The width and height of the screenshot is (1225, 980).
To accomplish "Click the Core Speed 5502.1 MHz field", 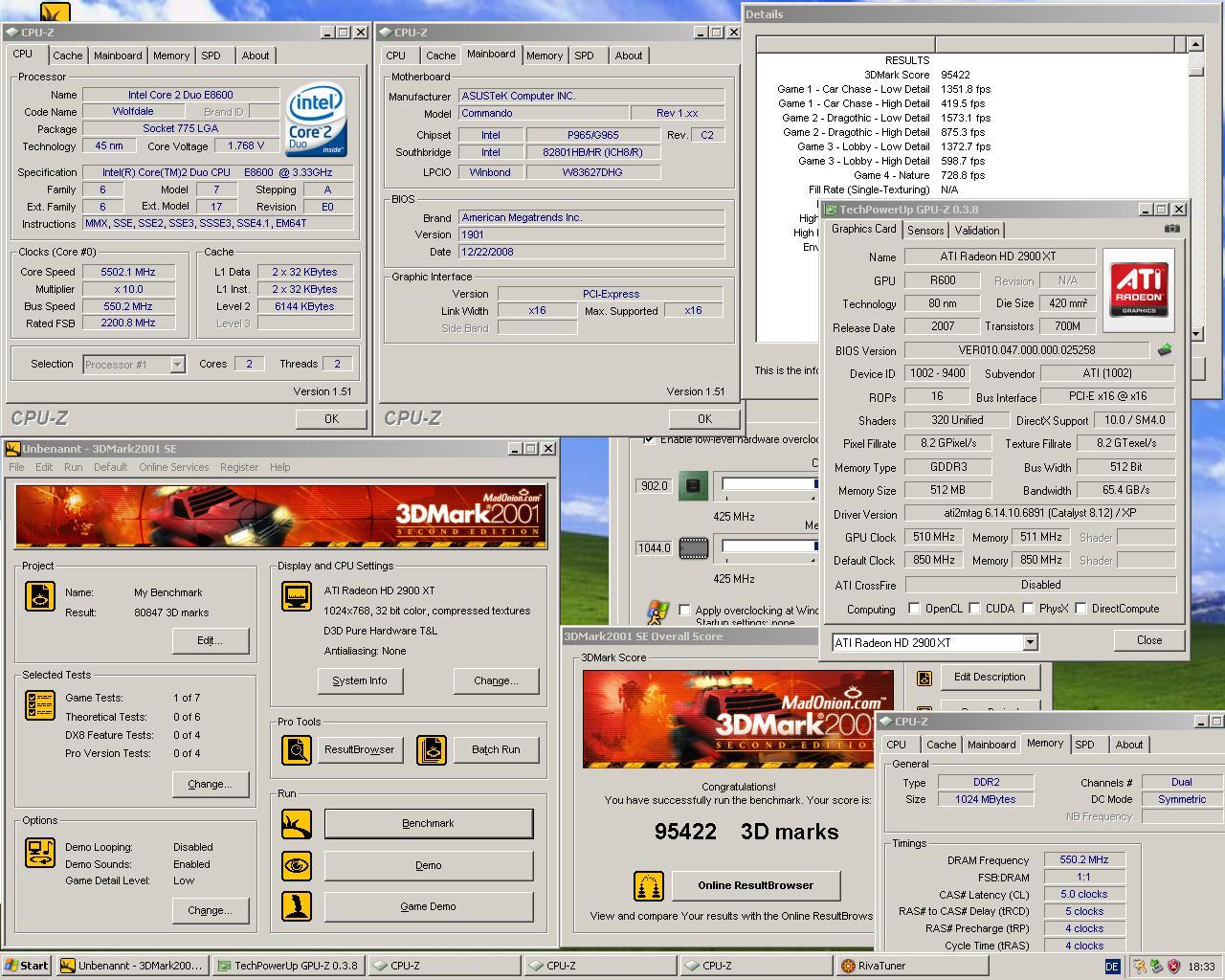I will [128, 272].
